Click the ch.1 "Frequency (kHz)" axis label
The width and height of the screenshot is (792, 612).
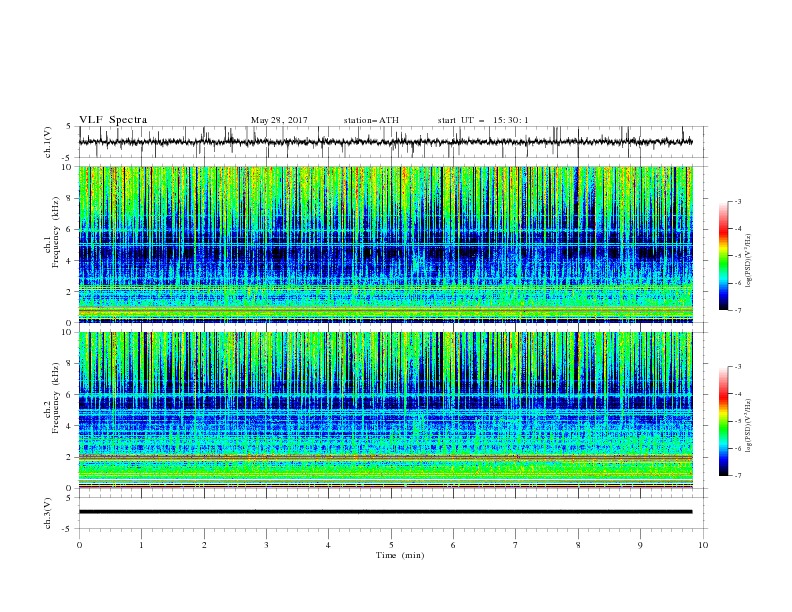[x=56, y=232]
